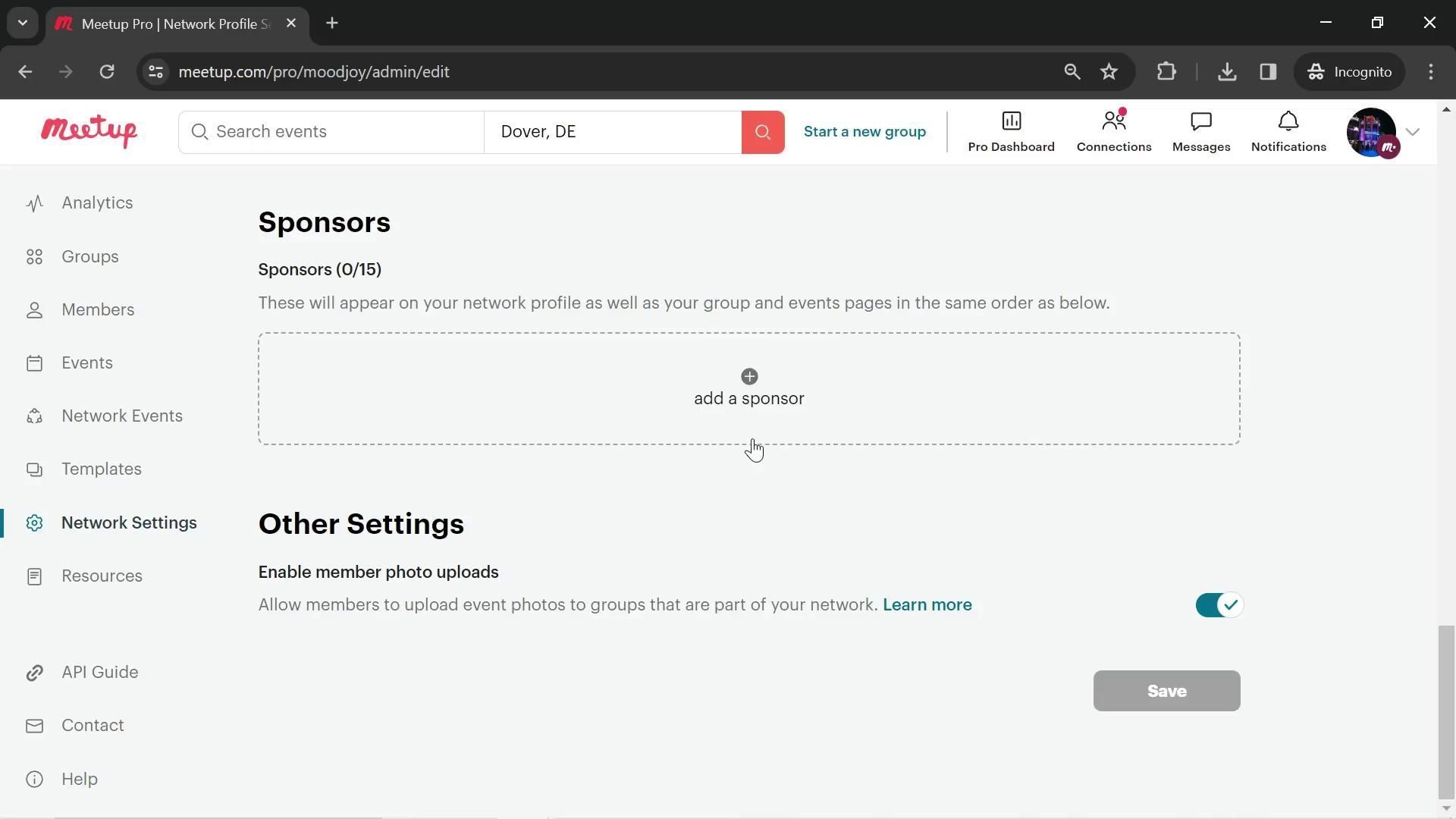Click the Start a new group link

click(864, 131)
